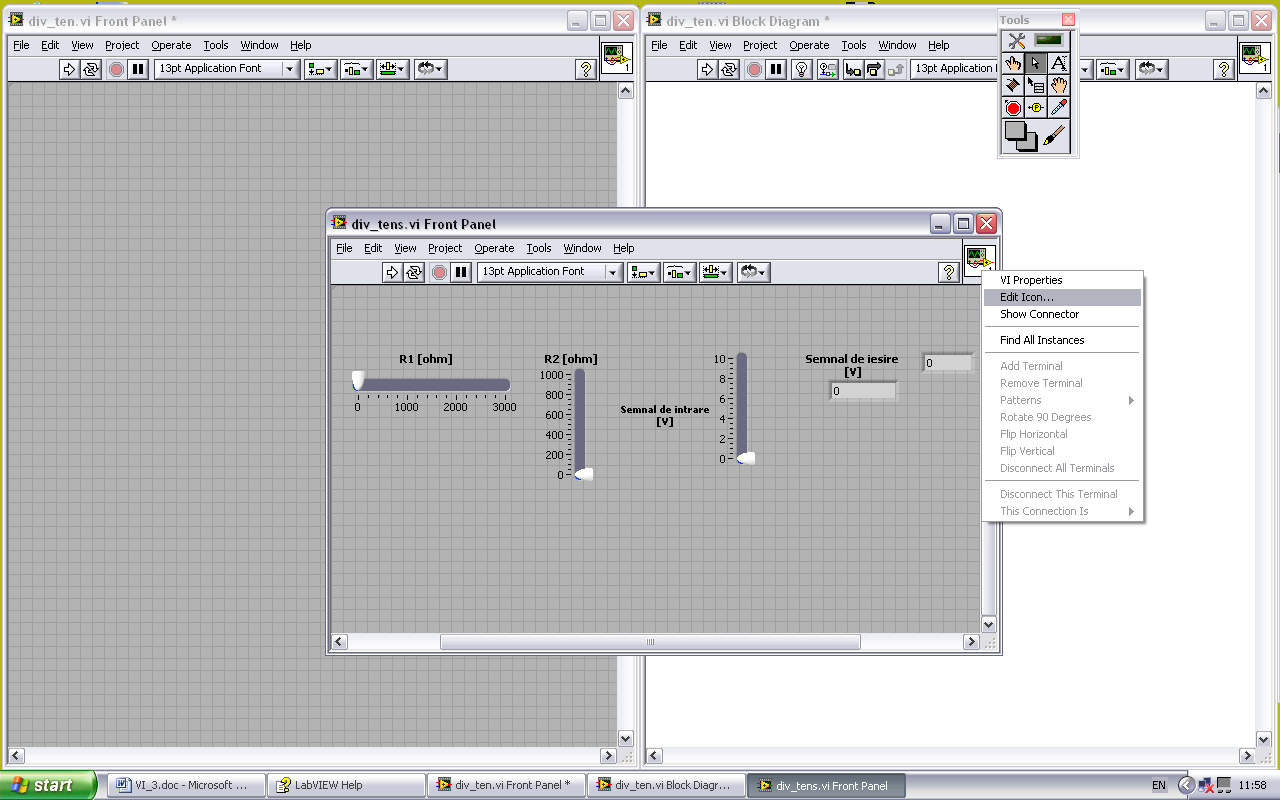Click R1 [ohm] horizontal slider thumb
Screen dimensions: 1280x800
[358, 381]
